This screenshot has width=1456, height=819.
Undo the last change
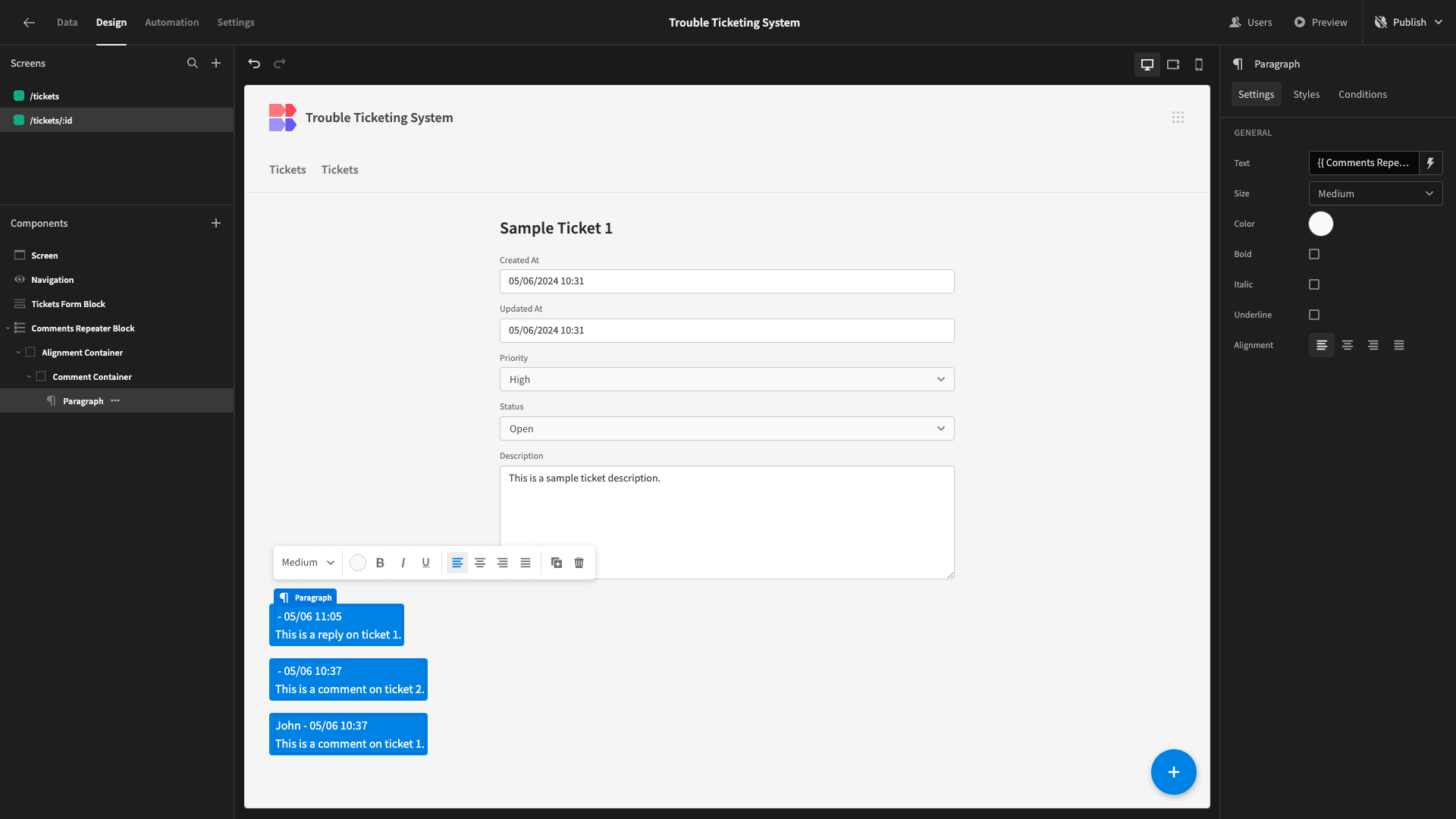pyautogui.click(x=254, y=64)
